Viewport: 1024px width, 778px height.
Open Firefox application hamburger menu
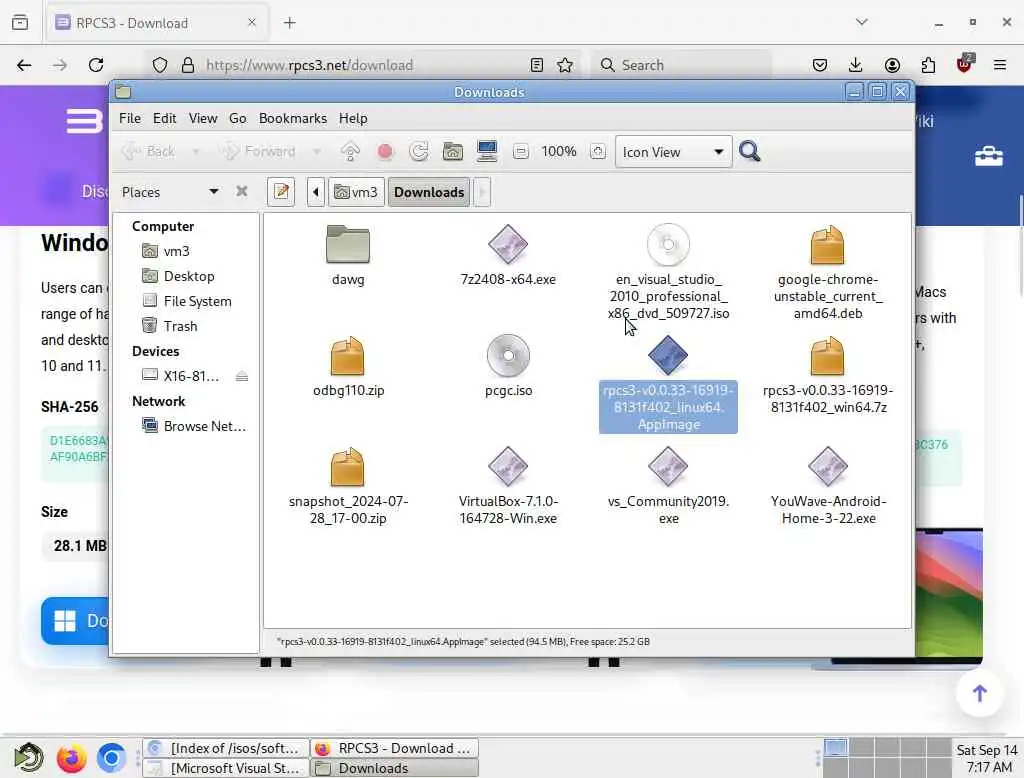(x=1000, y=65)
